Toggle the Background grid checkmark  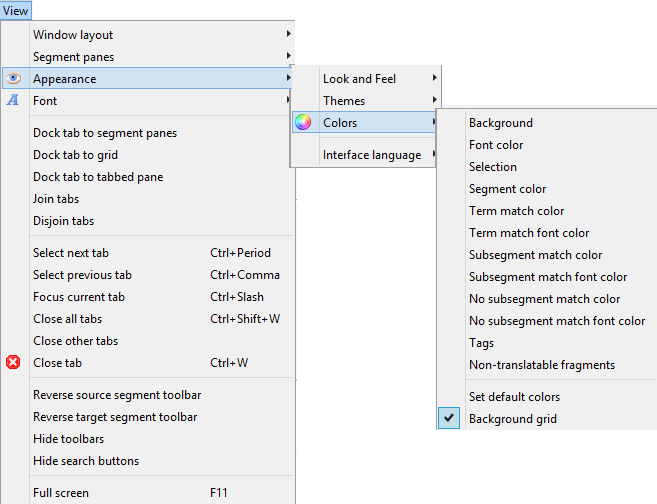450,419
